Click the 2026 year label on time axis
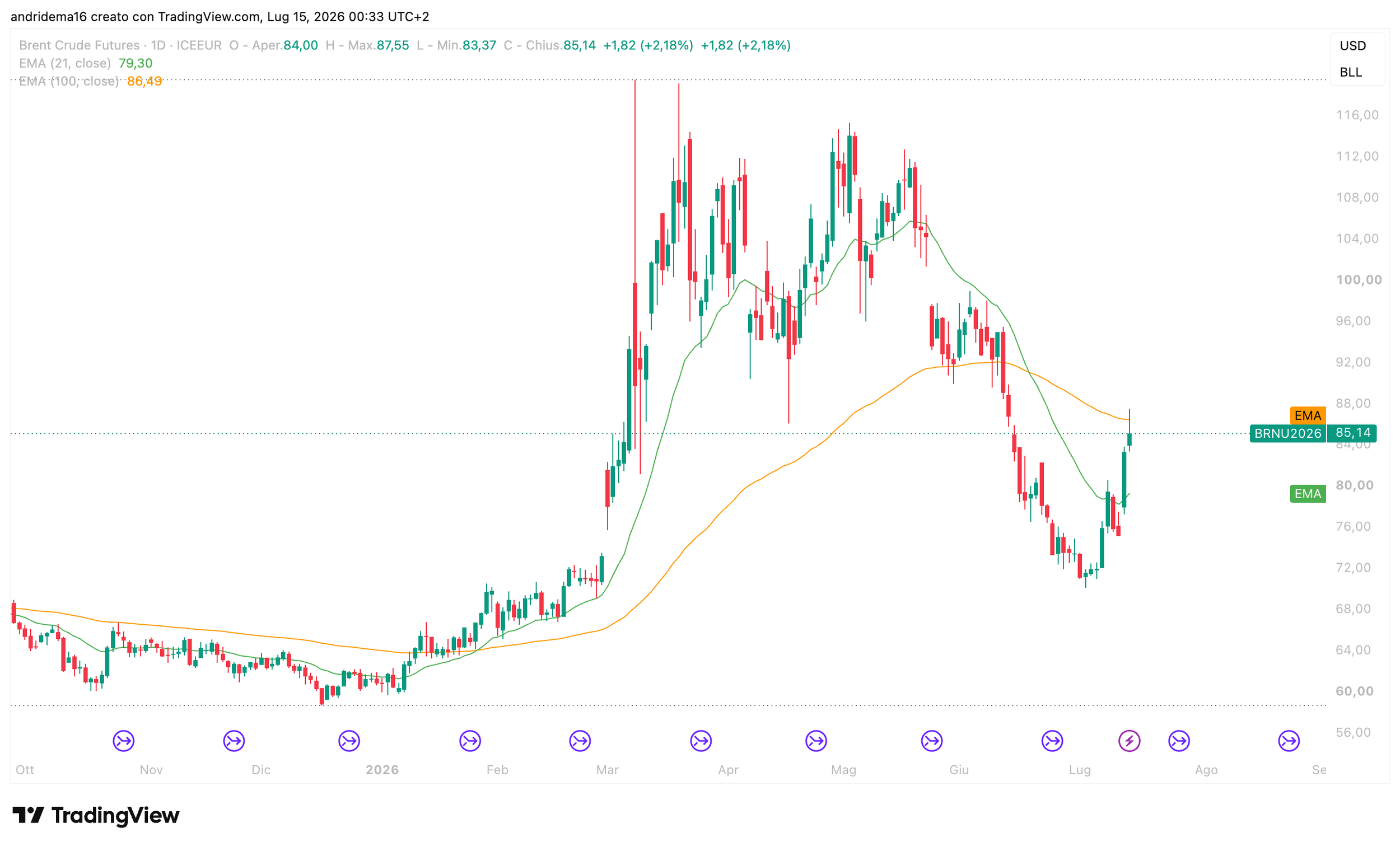 (x=382, y=770)
